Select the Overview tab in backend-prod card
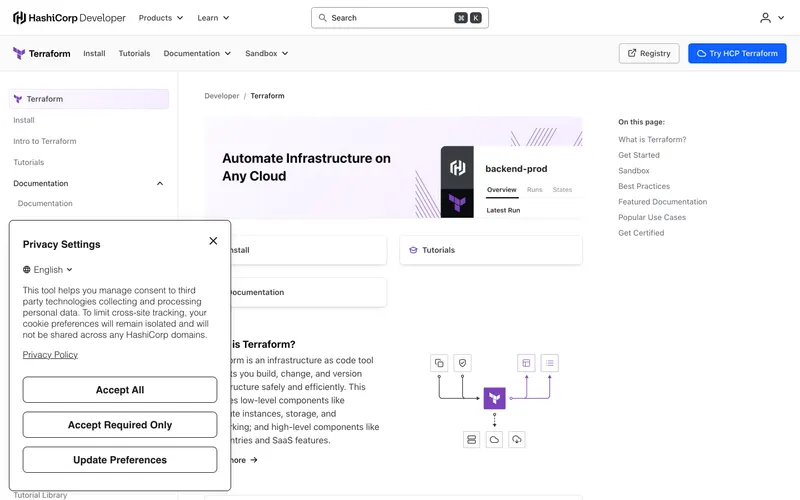This screenshot has width=800, height=500. (502, 190)
